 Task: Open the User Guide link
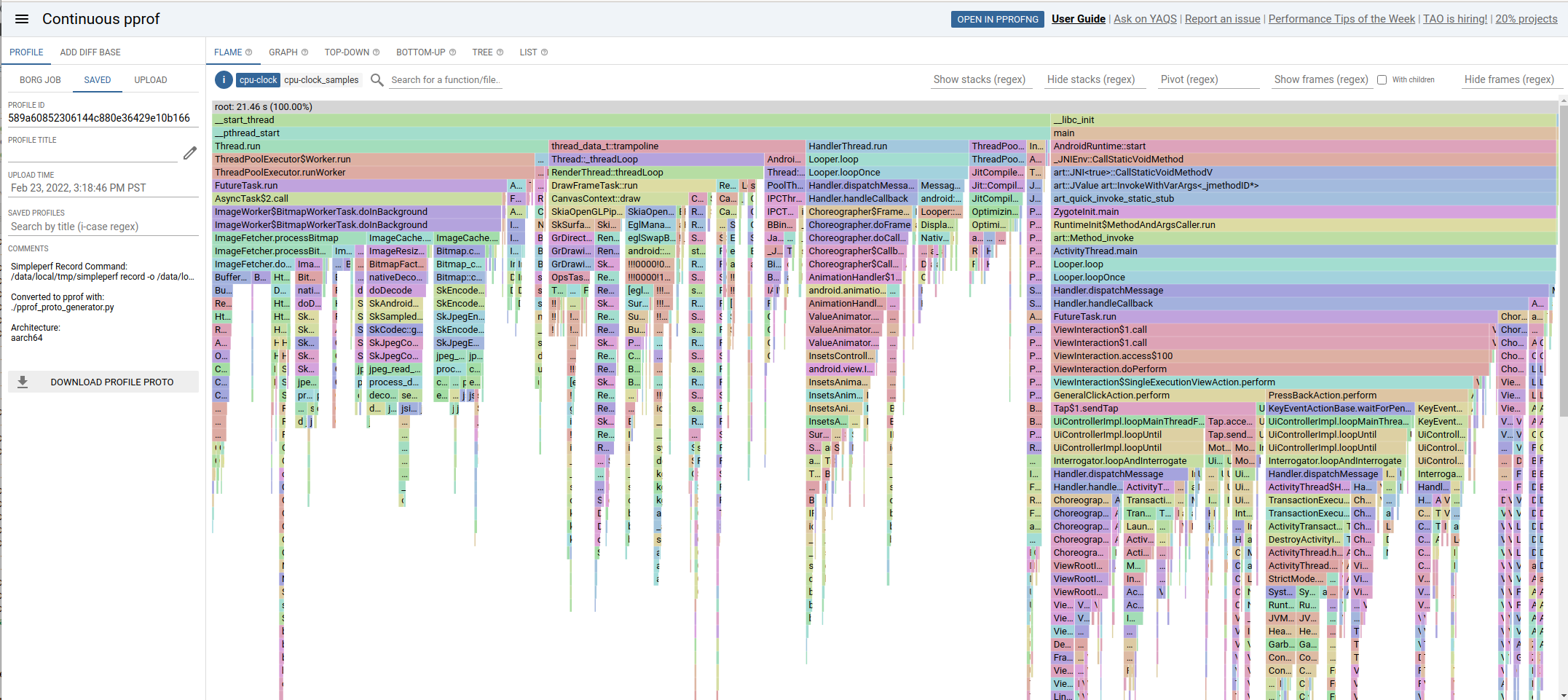pyautogui.click(x=1078, y=19)
